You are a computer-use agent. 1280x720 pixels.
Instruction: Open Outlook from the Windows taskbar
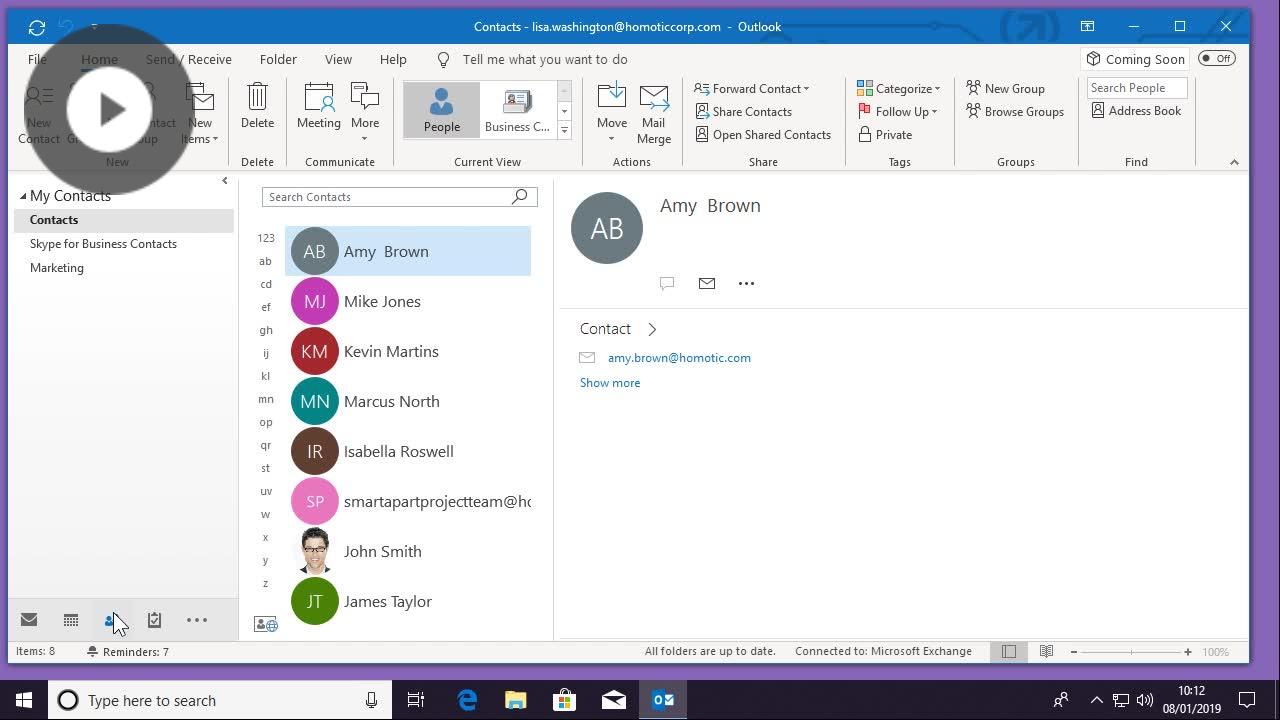click(663, 700)
